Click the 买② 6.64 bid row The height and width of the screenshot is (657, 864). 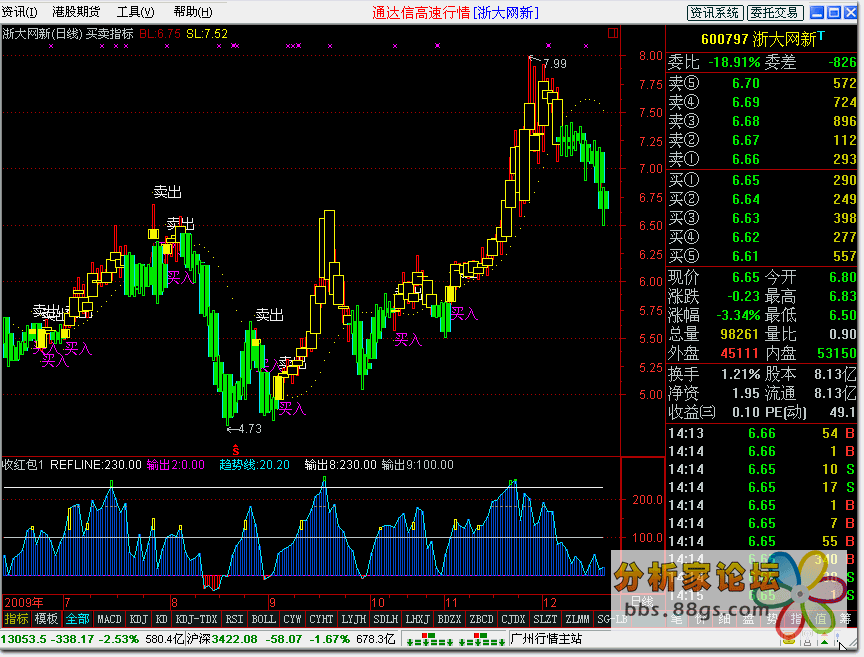[x=762, y=199]
